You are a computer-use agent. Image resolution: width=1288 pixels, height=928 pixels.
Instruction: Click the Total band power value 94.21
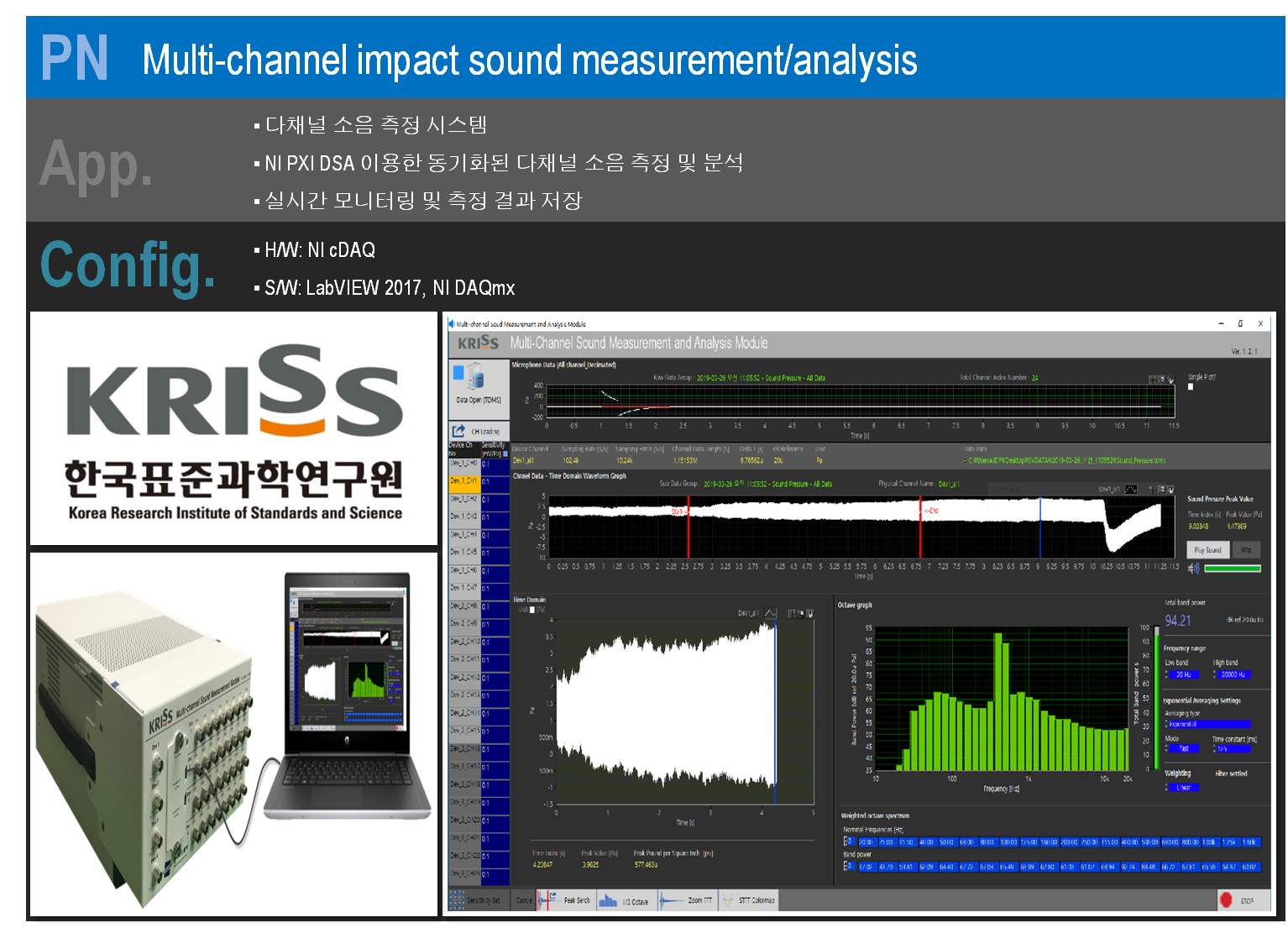pyautogui.click(x=1178, y=621)
